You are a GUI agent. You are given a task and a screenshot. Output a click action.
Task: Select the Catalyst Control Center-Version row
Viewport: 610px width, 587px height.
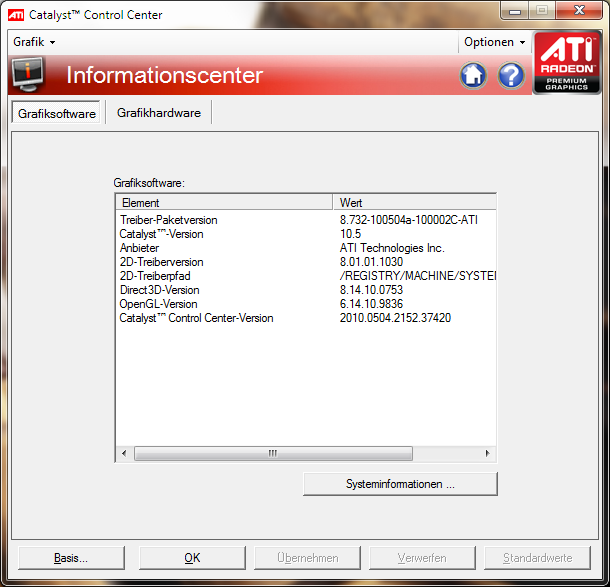click(306, 318)
